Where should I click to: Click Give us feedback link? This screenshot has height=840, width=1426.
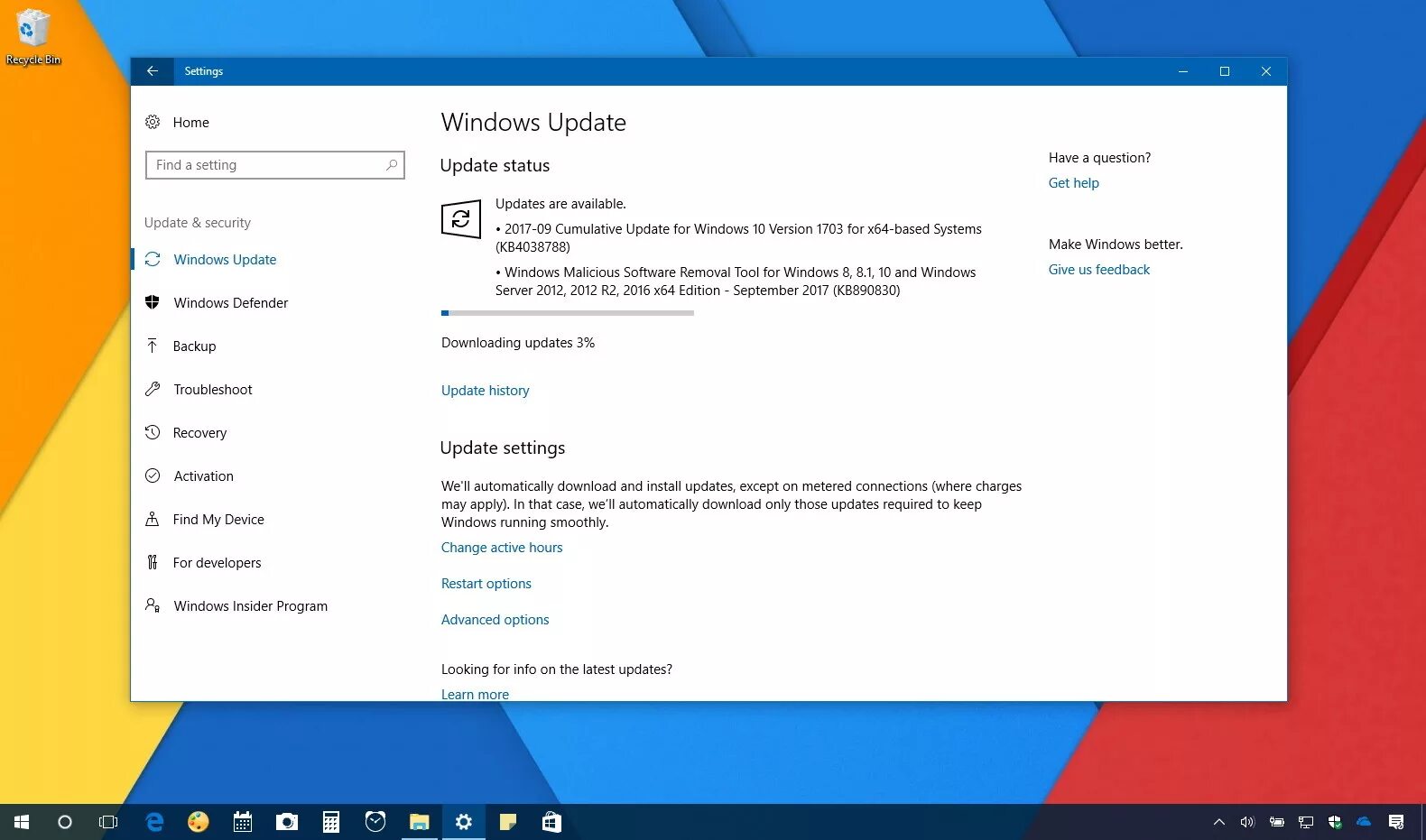(x=1098, y=270)
